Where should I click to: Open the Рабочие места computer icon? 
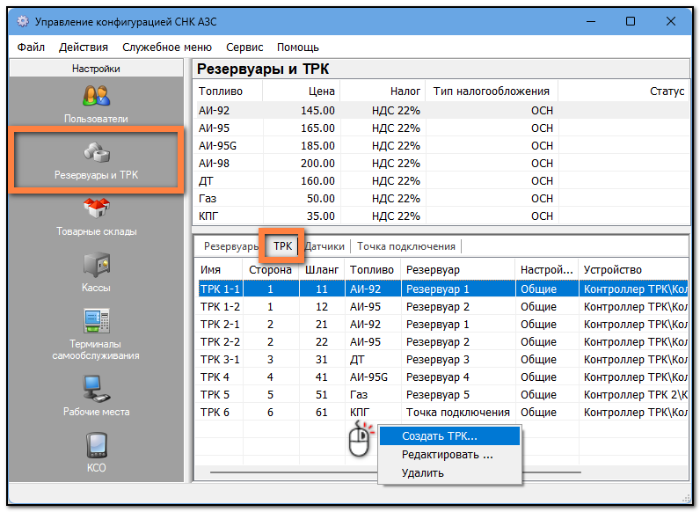pyautogui.click(x=96, y=388)
